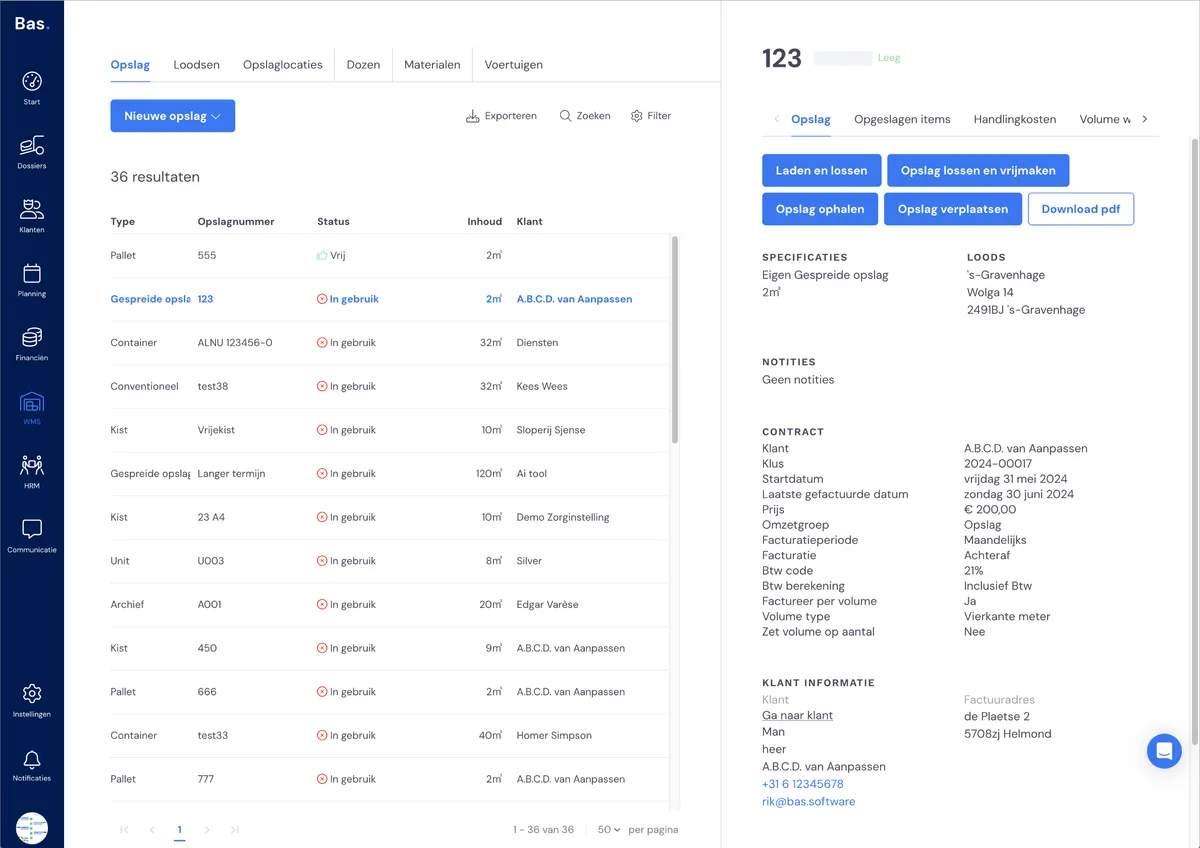
Task: Click the user avatar in sidebar
Action: [32, 828]
